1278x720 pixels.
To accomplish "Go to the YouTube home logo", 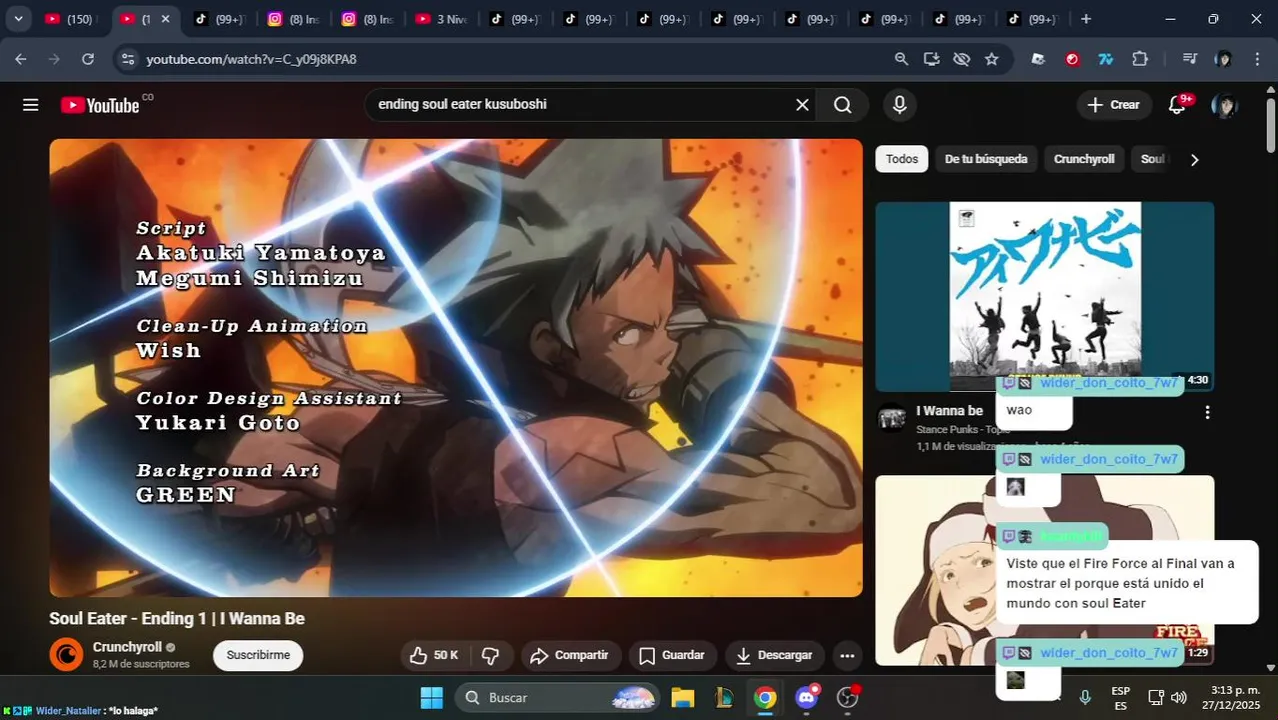I will click(100, 105).
